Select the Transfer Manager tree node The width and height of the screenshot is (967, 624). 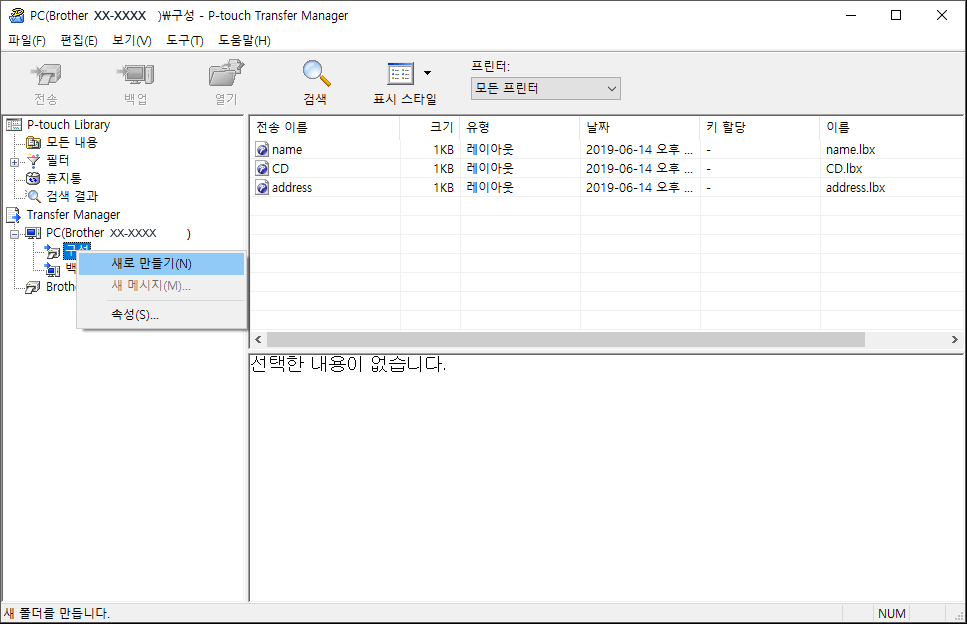[73, 215]
